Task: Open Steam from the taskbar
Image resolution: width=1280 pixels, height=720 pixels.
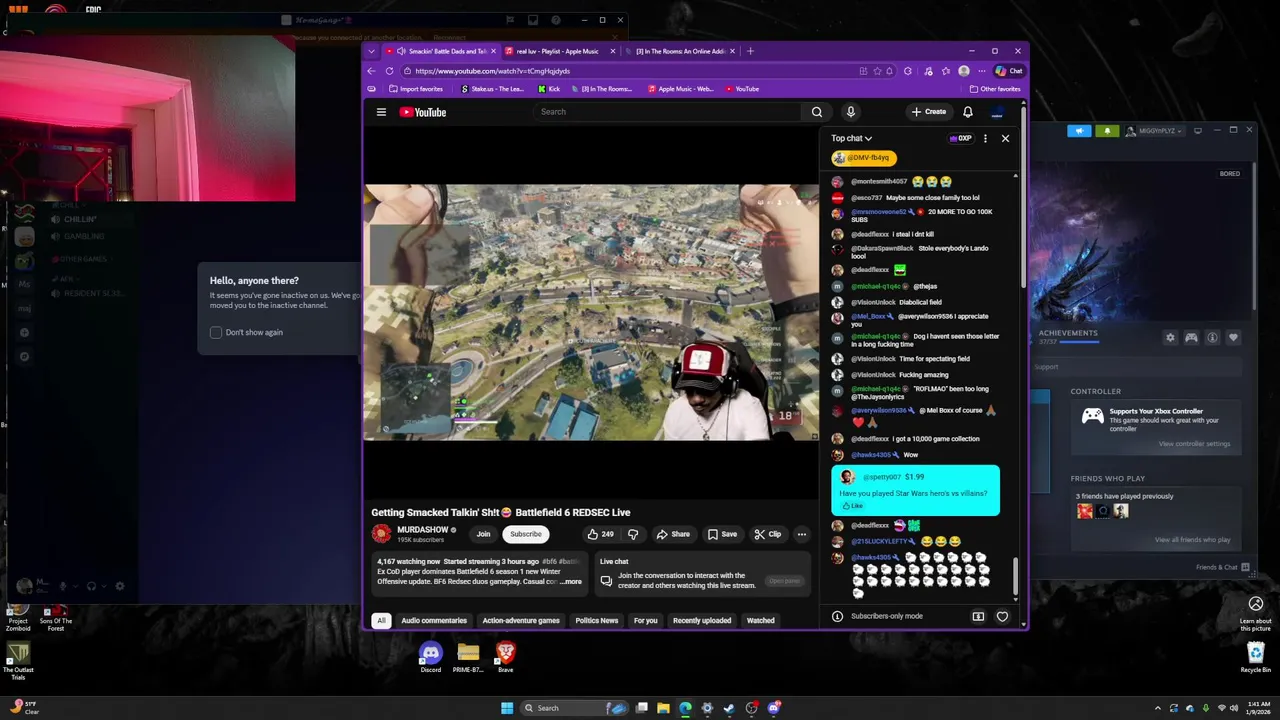Action: [729, 708]
